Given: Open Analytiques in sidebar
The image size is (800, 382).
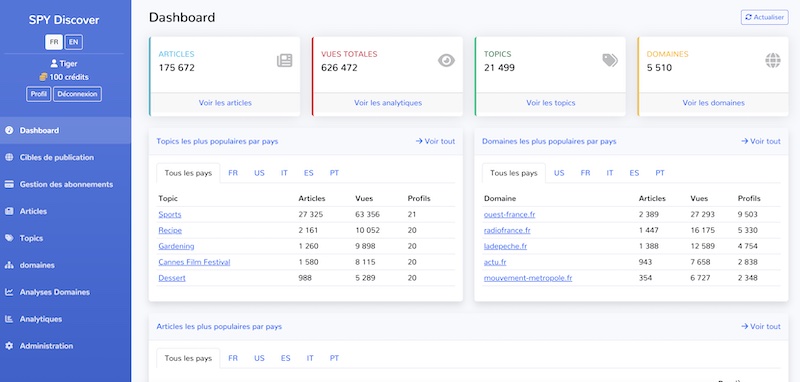Looking at the screenshot, I should click(65, 319).
